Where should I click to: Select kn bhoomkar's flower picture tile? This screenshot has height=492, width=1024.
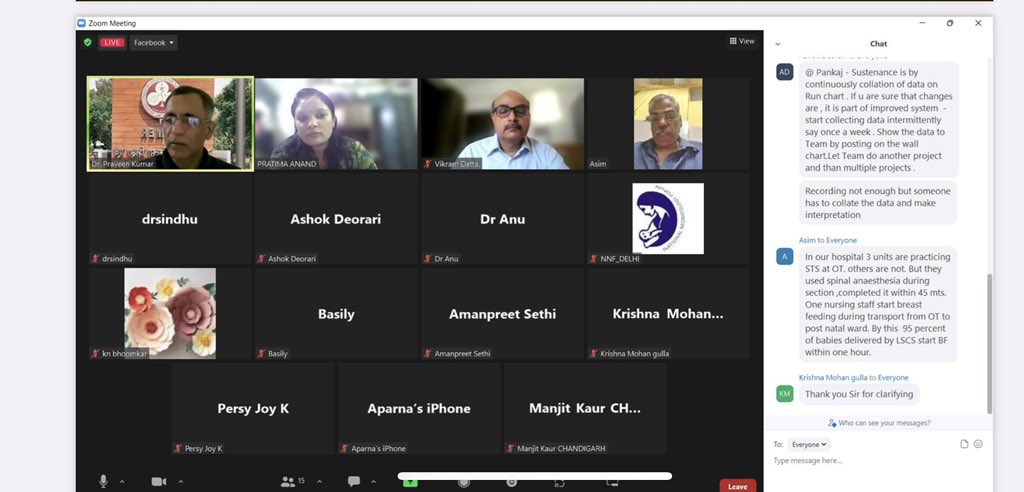click(170, 313)
